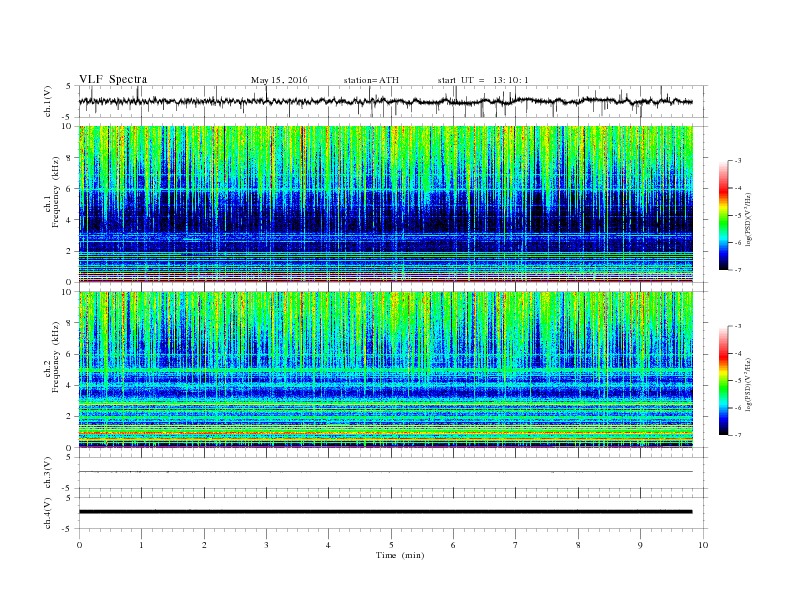Click the "ch.4(V)" axis label
This screenshot has height=612, width=792.
pos(47,513)
